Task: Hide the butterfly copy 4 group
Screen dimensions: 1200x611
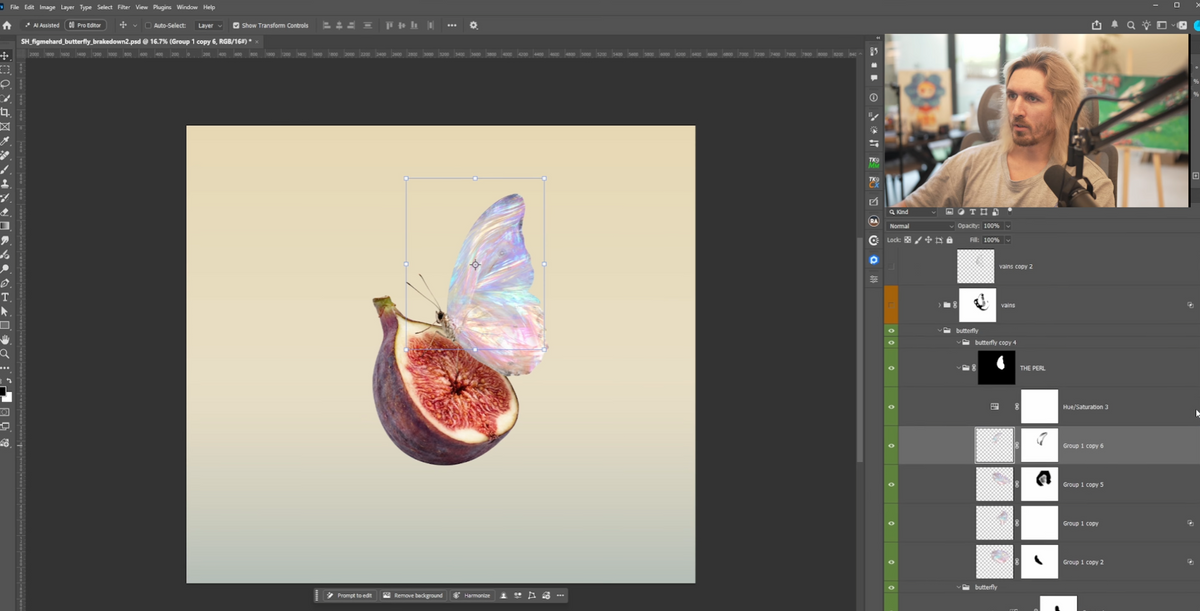Action: coord(891,342)
